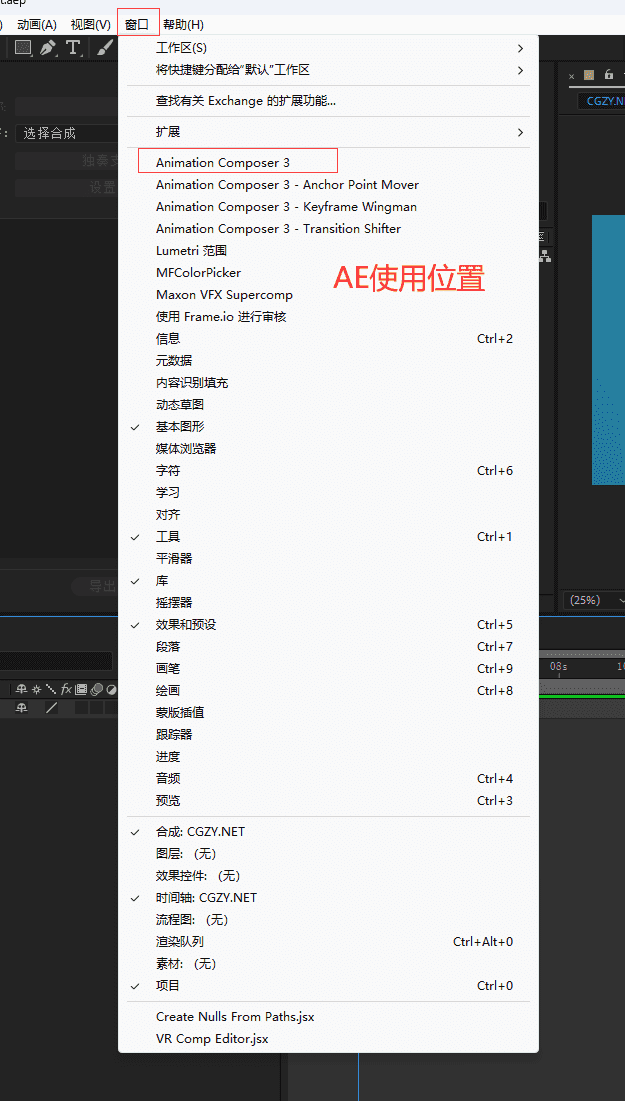Click the CGZY.NET composition tab in the viewer
625x1101 pixels.
(x=602, y=100)
